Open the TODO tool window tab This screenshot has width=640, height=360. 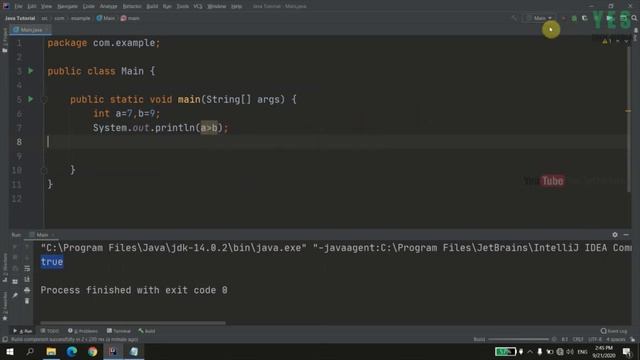[x=50, y=331]
